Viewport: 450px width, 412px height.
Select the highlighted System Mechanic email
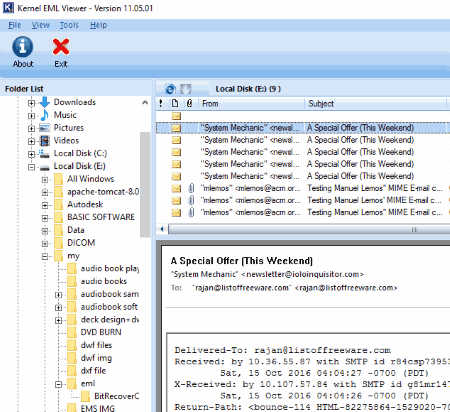coord(303,128)
